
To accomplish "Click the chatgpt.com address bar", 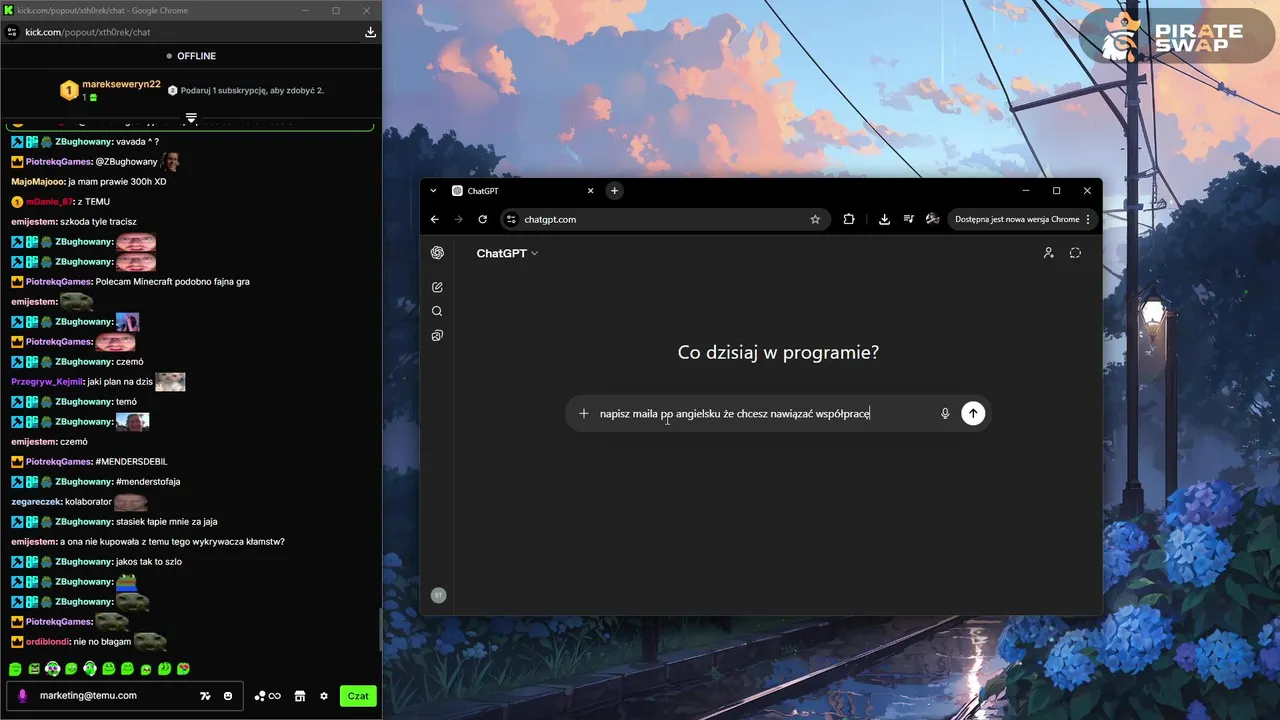I will (663, 219).
